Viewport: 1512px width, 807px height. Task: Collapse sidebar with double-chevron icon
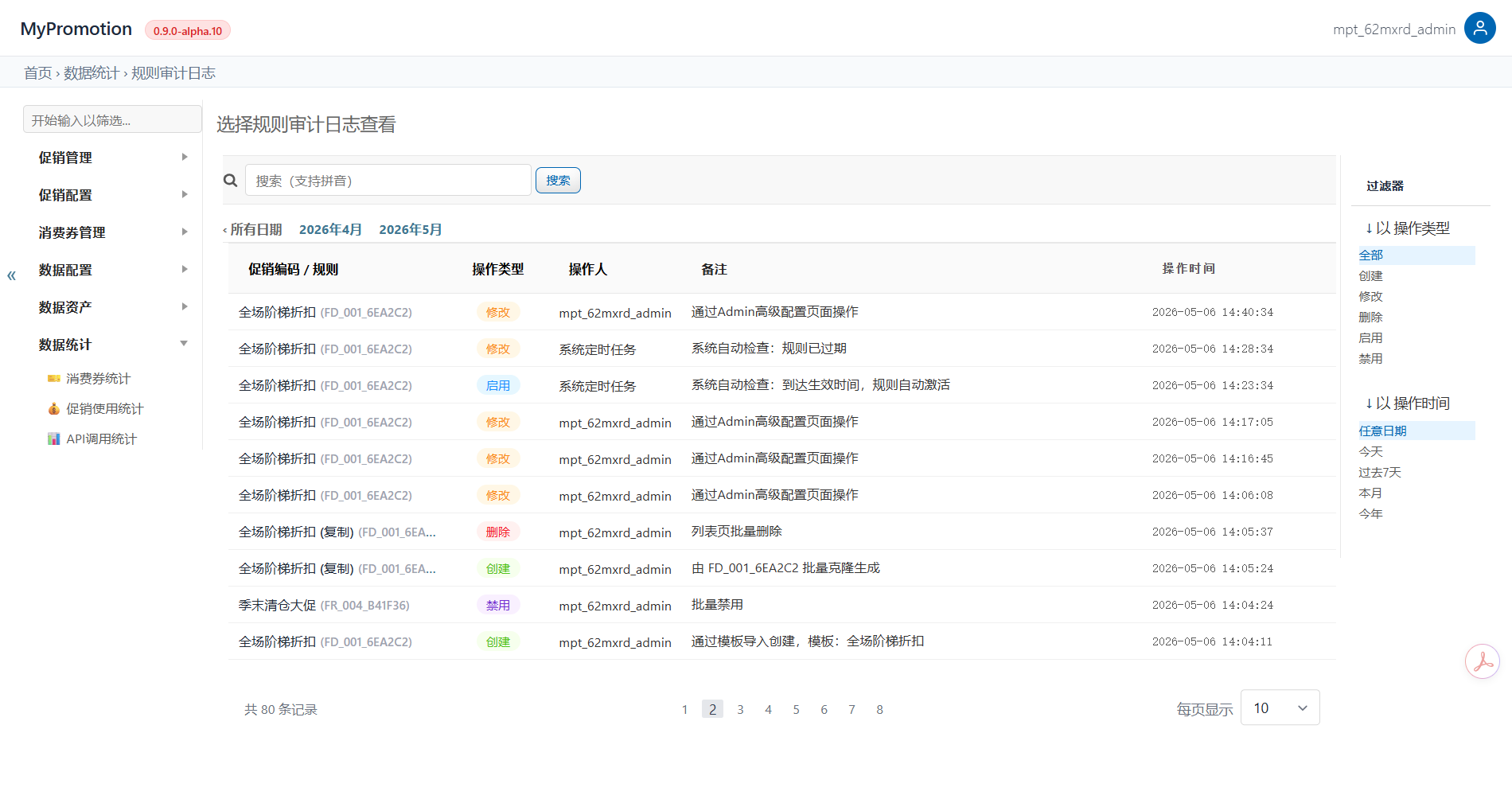pos(11,276)
